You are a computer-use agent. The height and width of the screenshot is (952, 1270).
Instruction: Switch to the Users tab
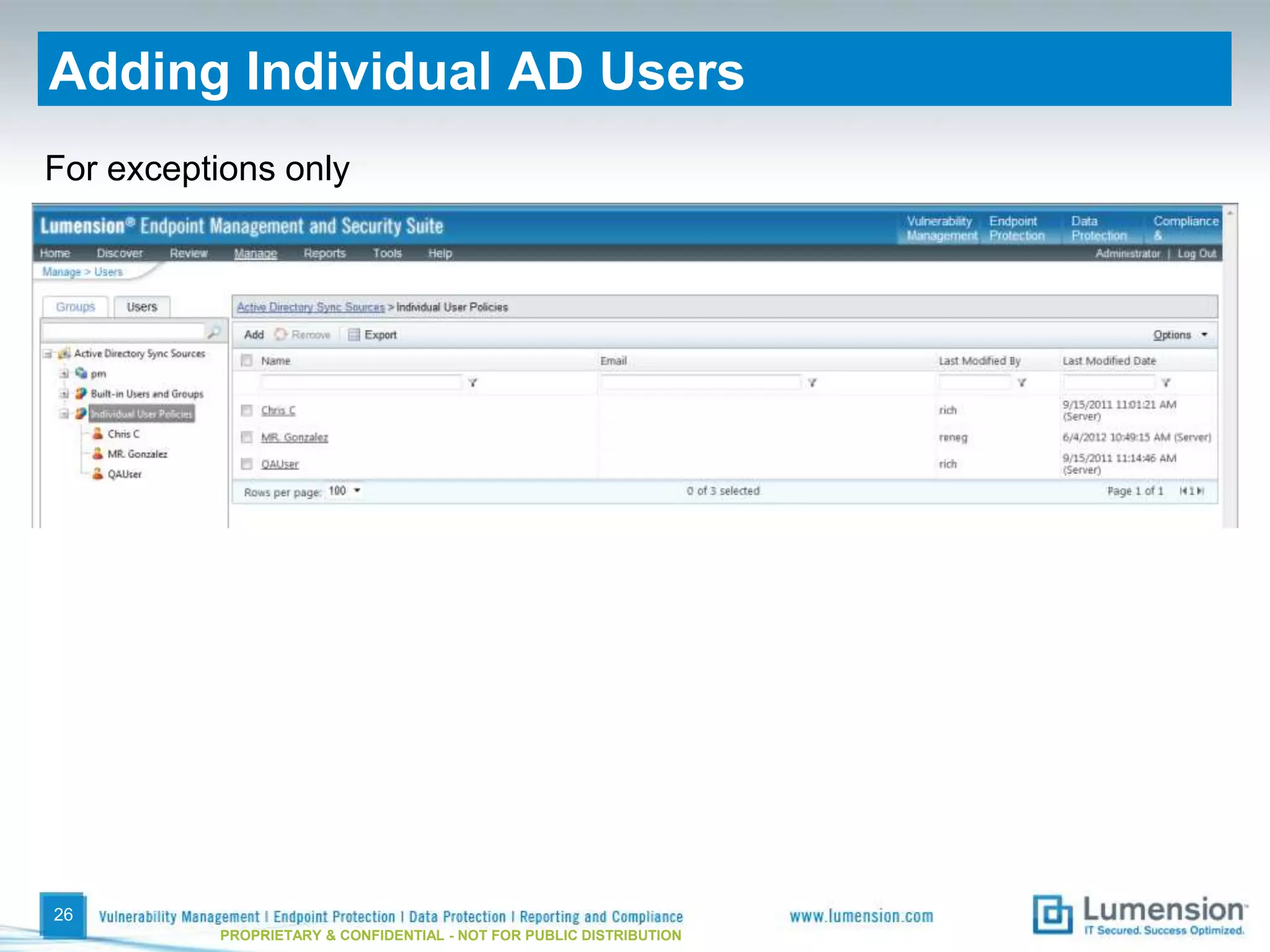(142, 307)
